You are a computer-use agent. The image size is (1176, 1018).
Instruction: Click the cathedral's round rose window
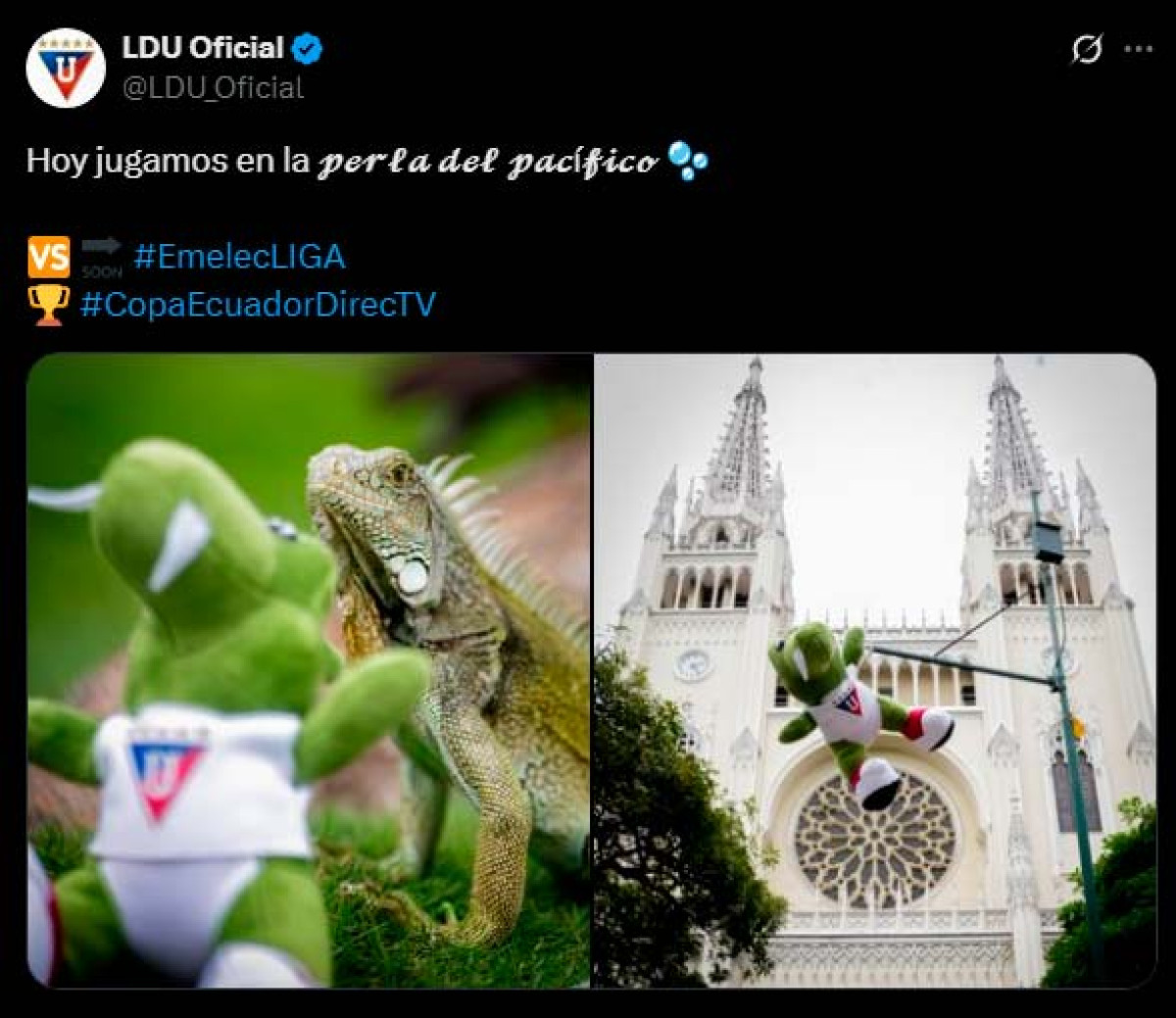(x=874, y=841)
